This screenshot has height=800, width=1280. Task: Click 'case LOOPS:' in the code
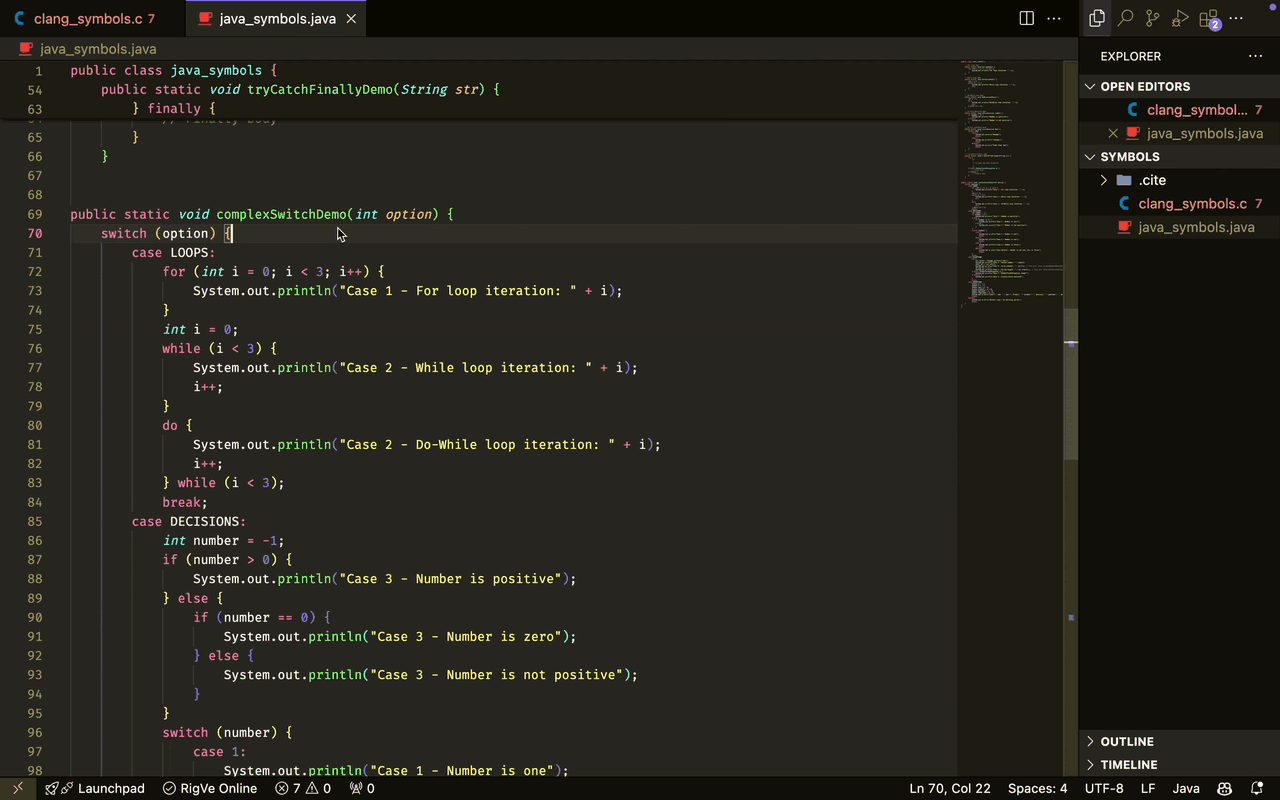(x=173, y=252)
